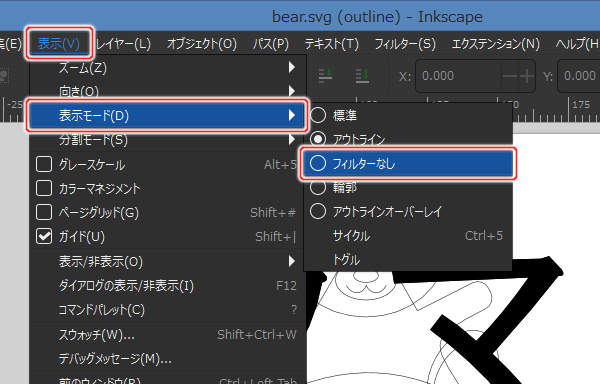Toggle the グレースケール checkbox
600x384 pixels.
pos(44,164)
